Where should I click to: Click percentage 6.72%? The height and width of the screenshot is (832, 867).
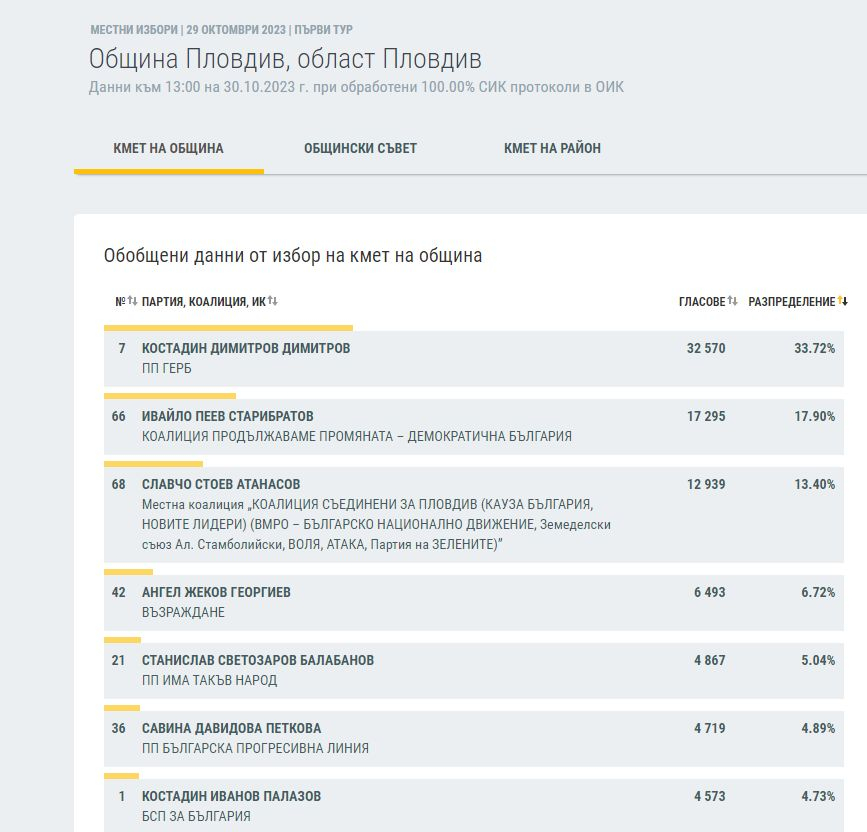point(818,592)
